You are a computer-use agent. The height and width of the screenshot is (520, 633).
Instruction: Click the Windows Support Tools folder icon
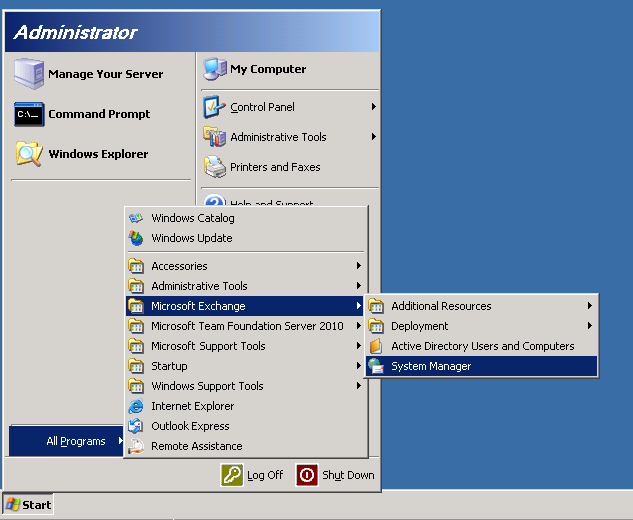coord(136,386)
